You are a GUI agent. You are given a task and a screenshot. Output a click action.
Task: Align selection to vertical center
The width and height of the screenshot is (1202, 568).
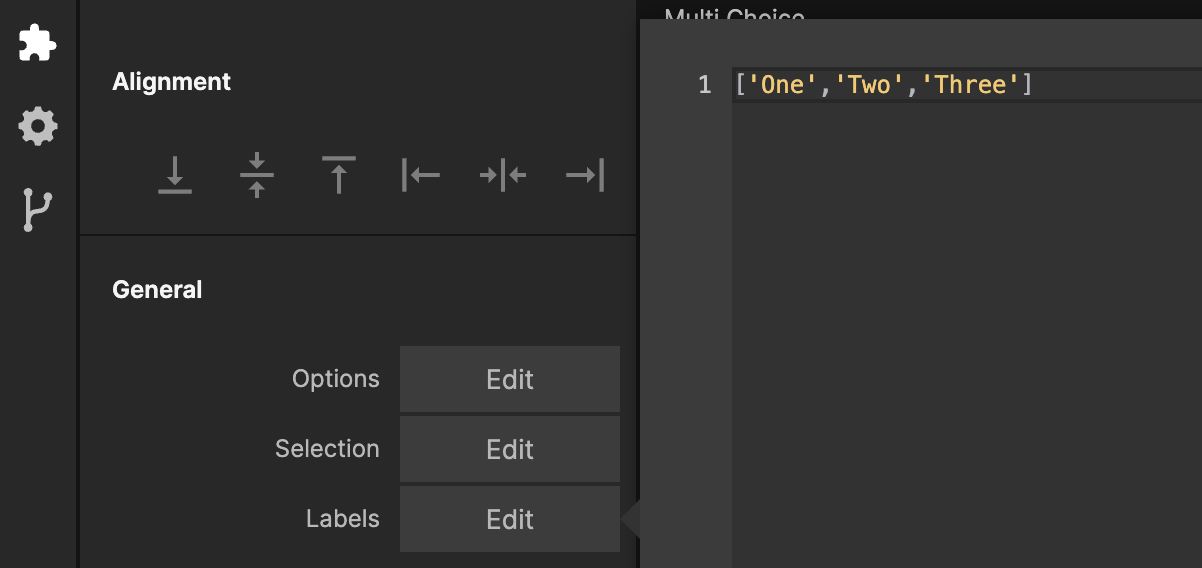257,176
